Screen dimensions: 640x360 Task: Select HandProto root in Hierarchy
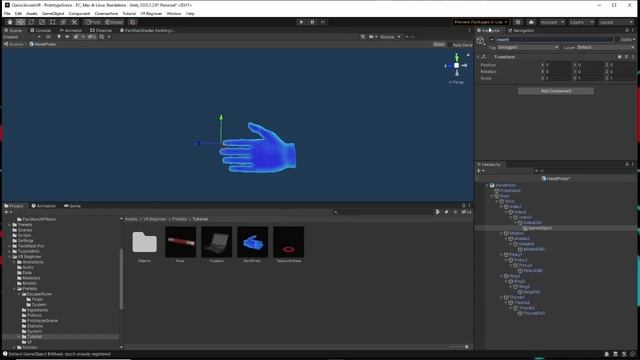(505, 185)
